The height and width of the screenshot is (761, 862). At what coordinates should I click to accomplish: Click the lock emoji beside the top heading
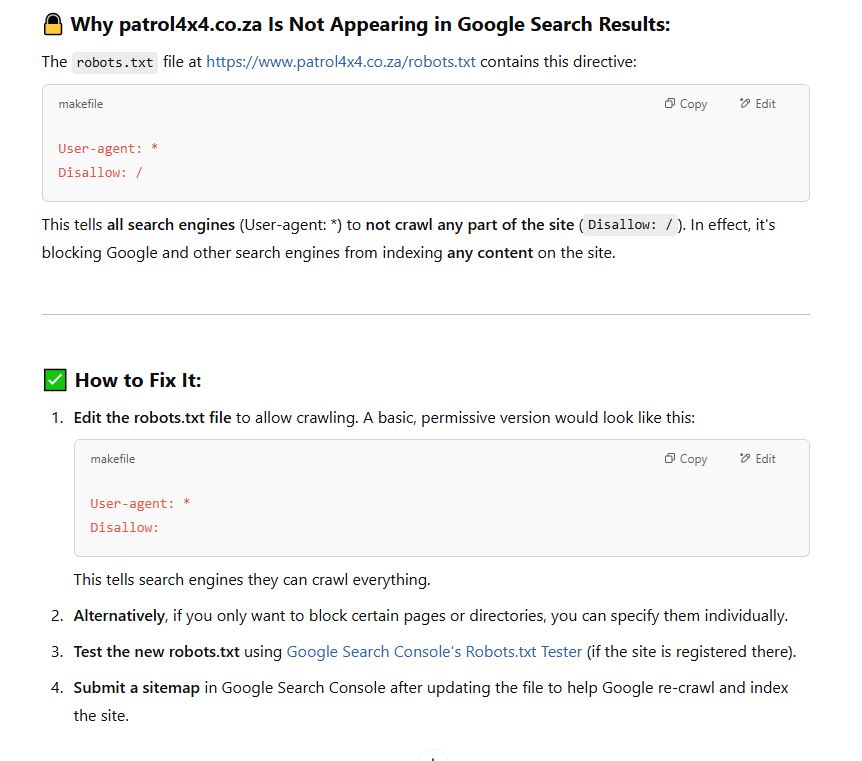pyautogui.click(x=53, y=25)
